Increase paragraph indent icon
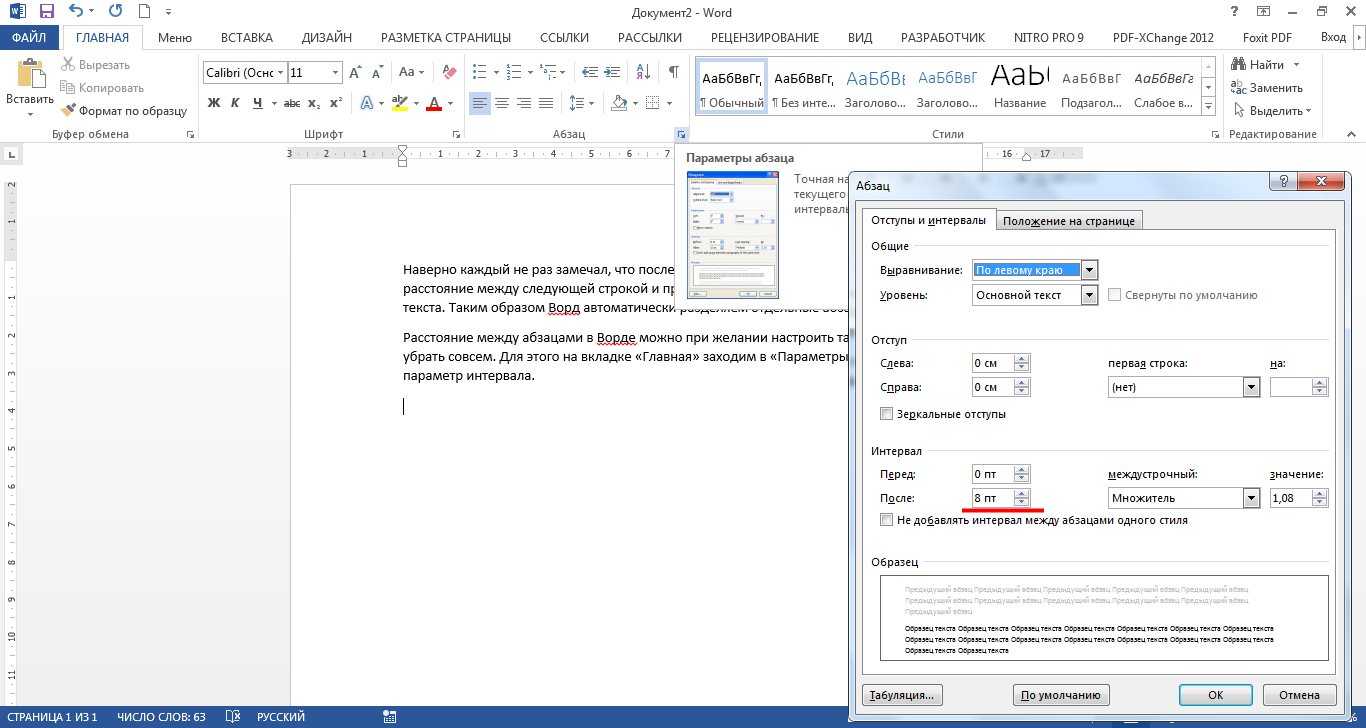Image resolution: width=1366 pixels, height=728 pixels. click(x=612, y=73)
